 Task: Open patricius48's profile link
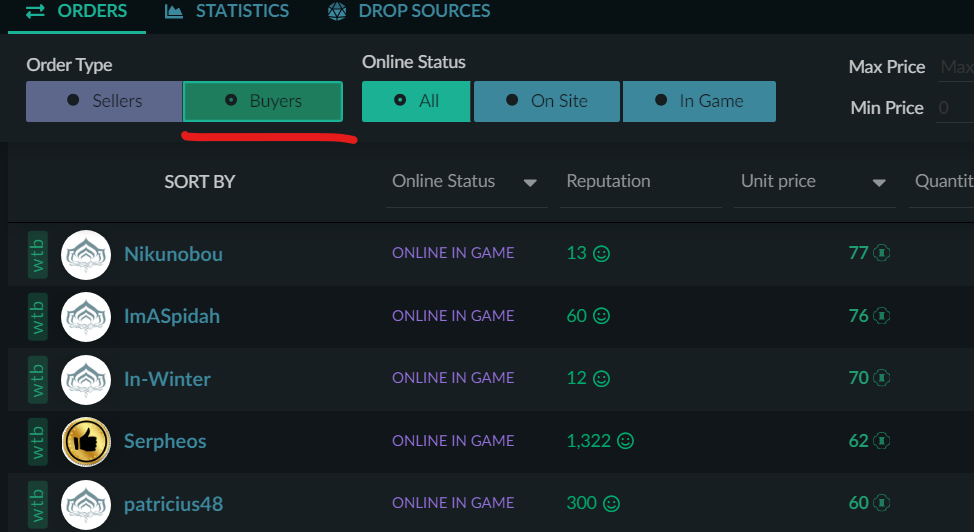tap(173, 504)
